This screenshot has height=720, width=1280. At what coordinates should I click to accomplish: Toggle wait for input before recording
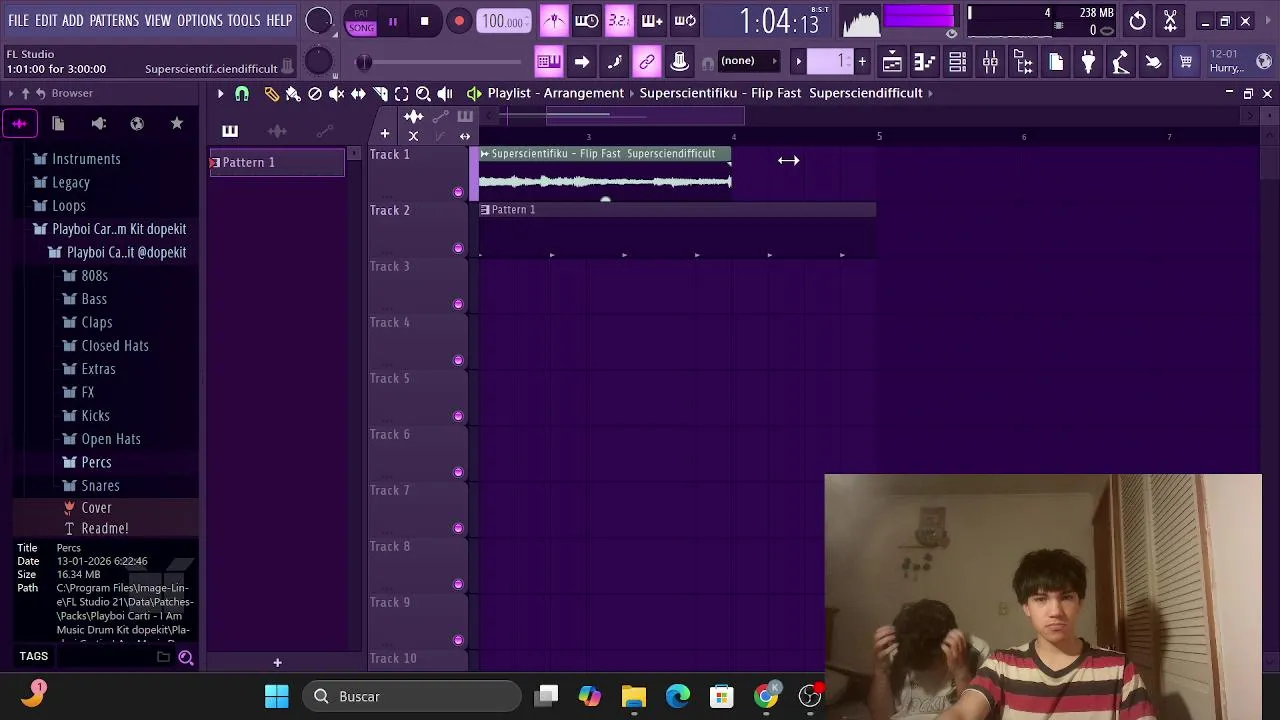click(x=587, y=20)
